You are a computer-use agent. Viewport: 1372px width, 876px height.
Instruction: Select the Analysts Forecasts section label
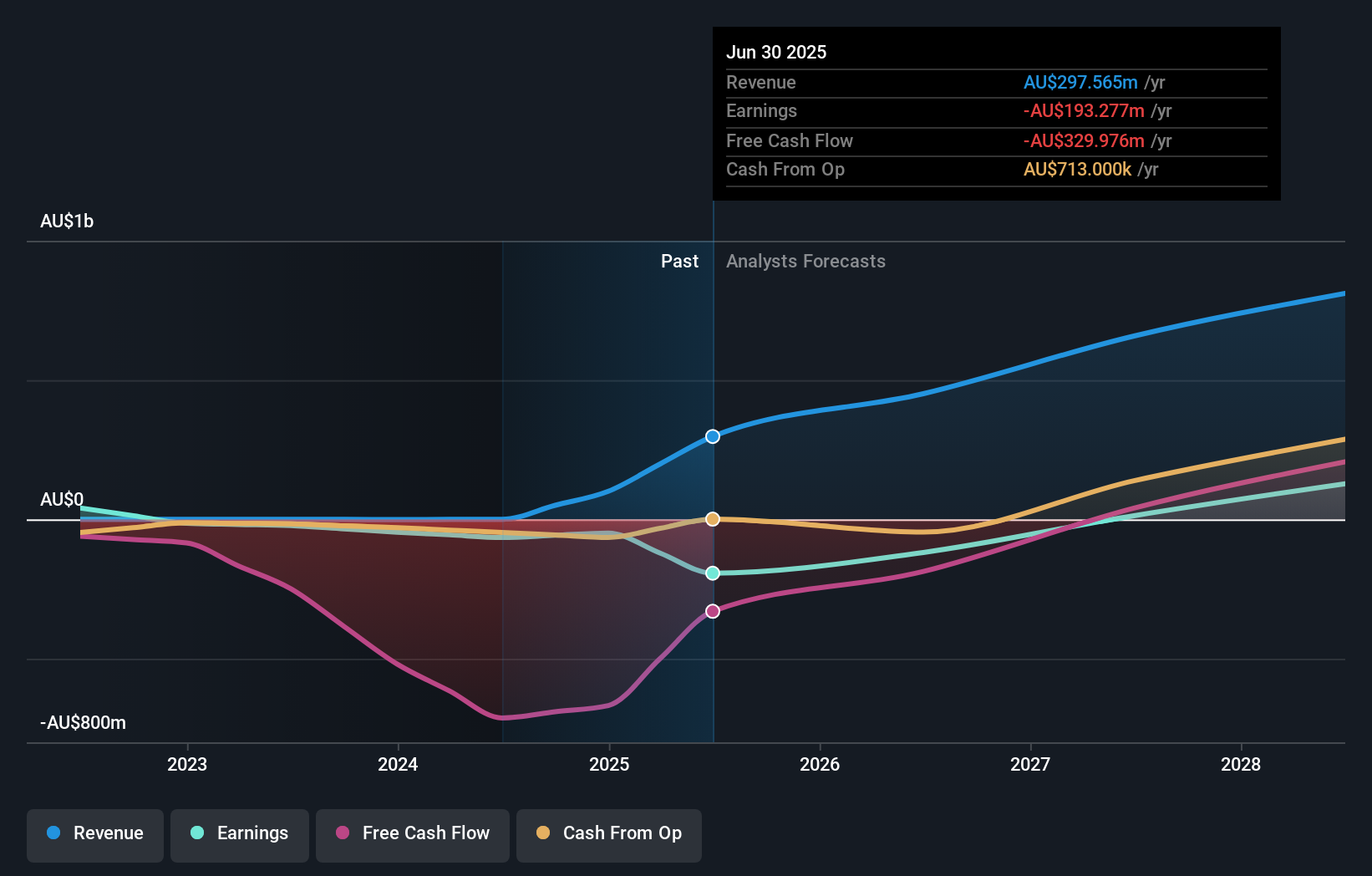805,261
